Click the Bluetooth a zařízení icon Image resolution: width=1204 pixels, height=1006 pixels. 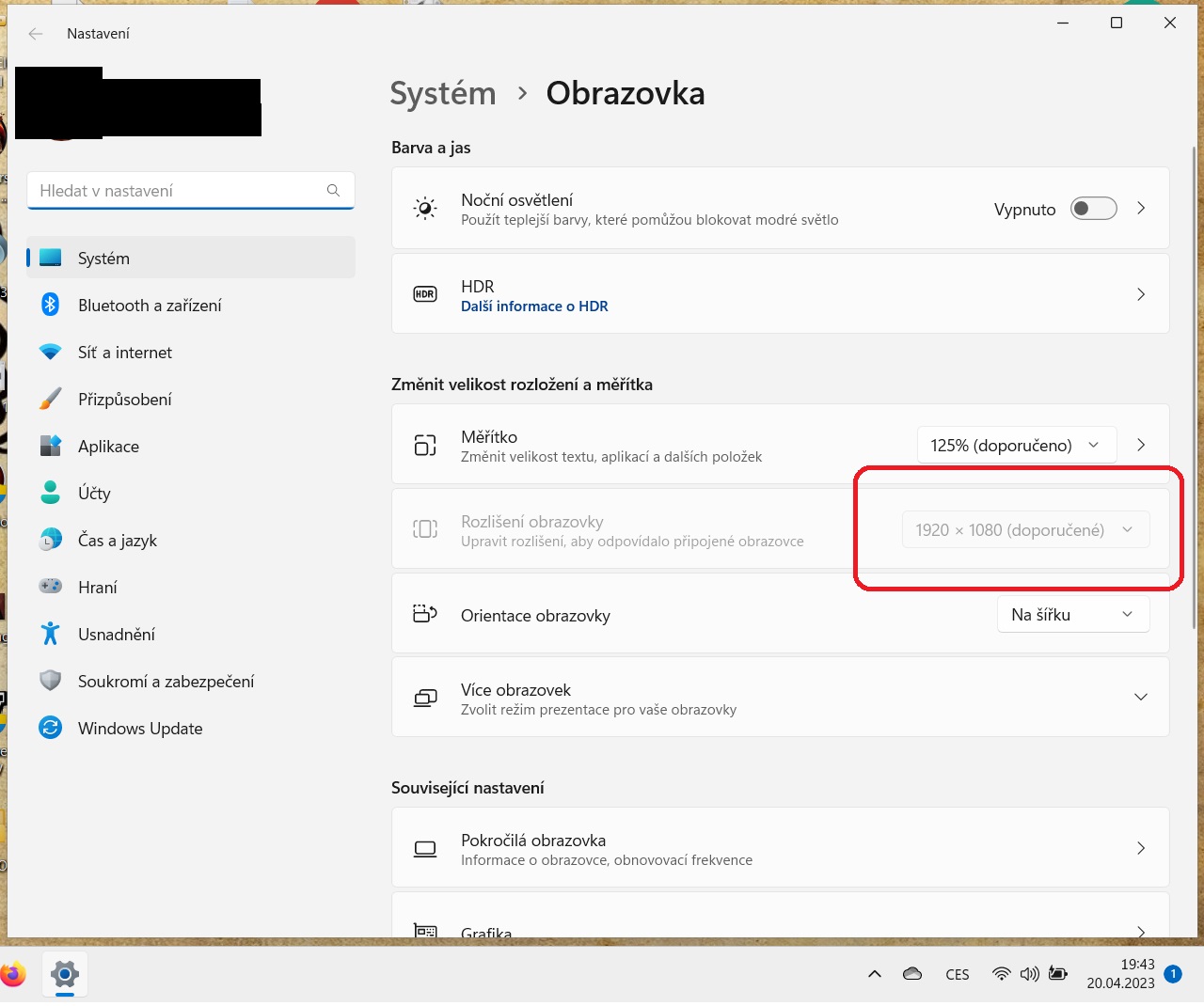click(x=51, y=305)
